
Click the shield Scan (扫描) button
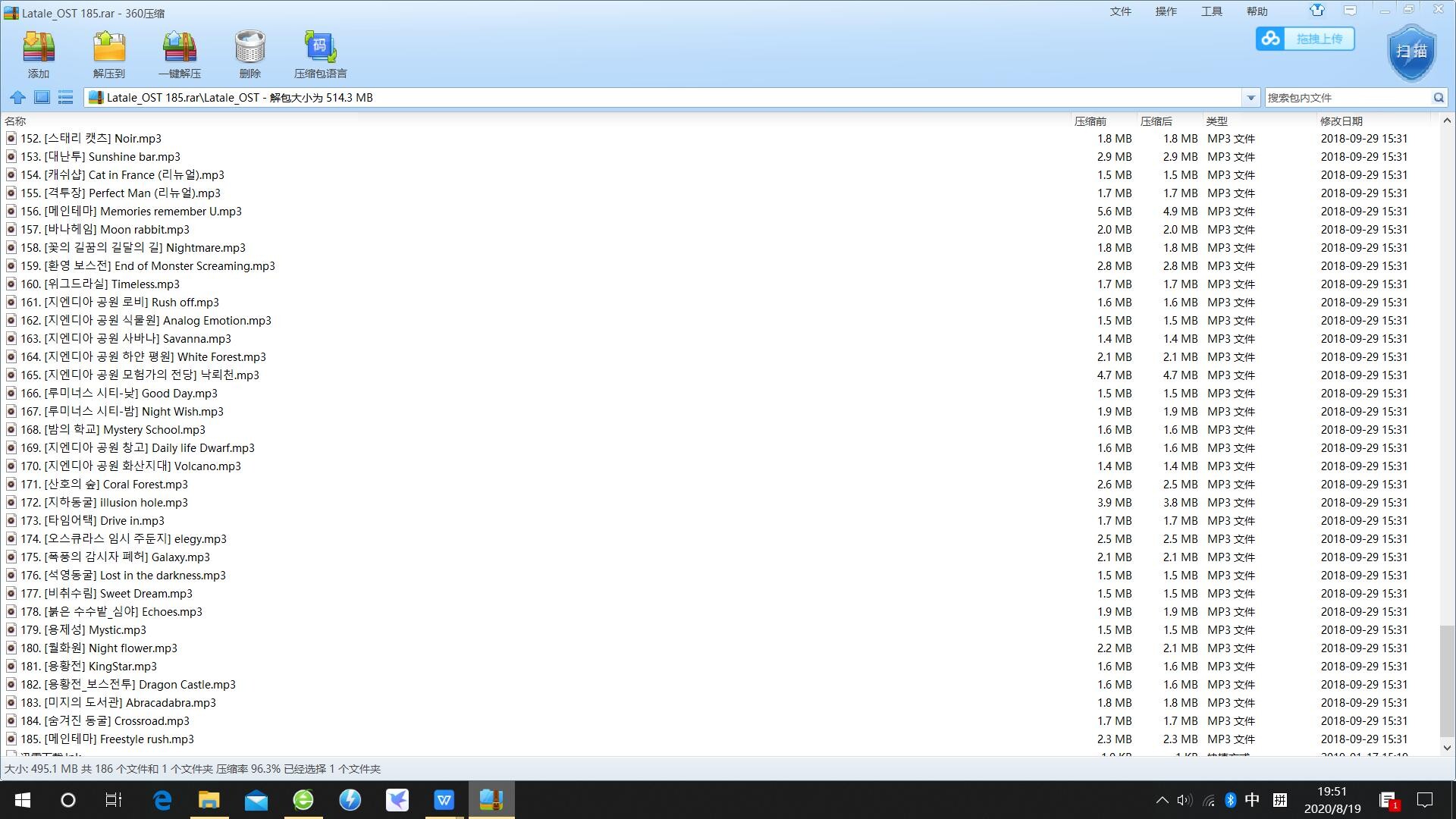[x=1411, y=52]
